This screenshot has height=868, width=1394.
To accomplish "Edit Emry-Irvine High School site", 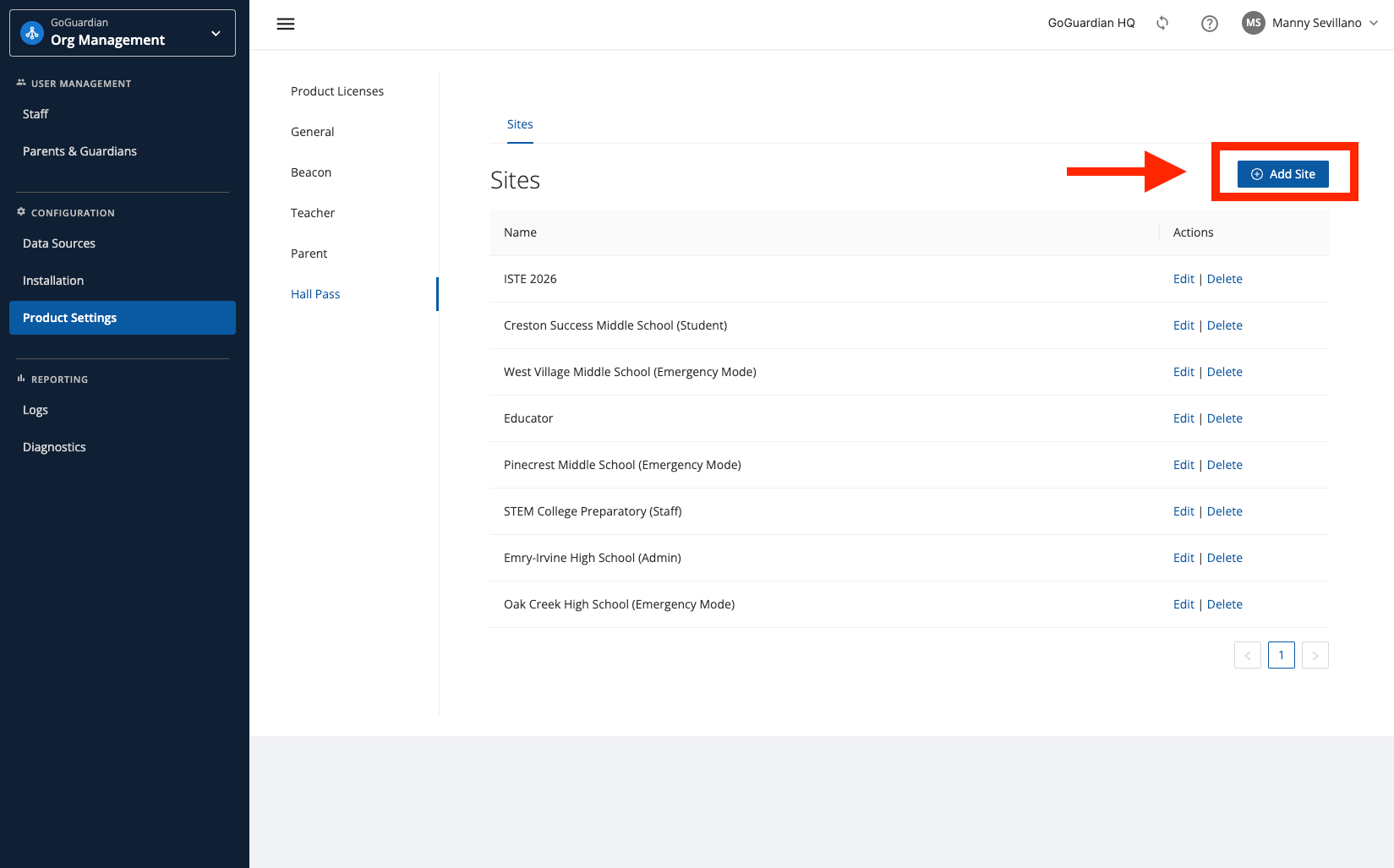I will click(1184, 558).
